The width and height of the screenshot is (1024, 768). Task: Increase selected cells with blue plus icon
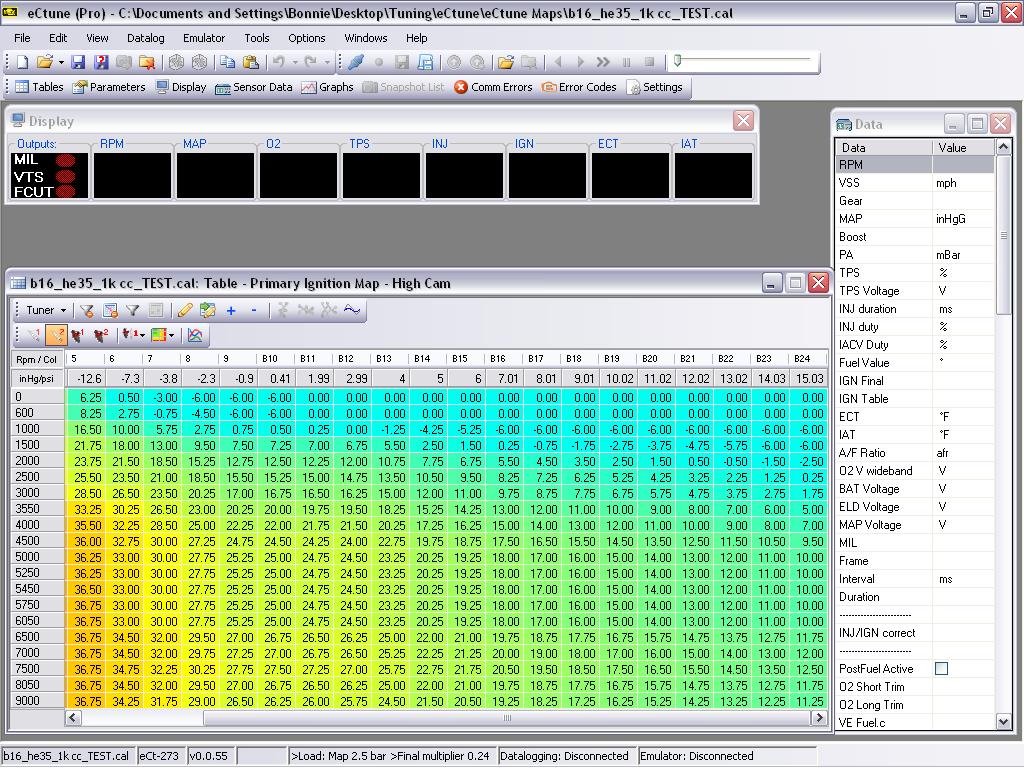coord(231,311)
